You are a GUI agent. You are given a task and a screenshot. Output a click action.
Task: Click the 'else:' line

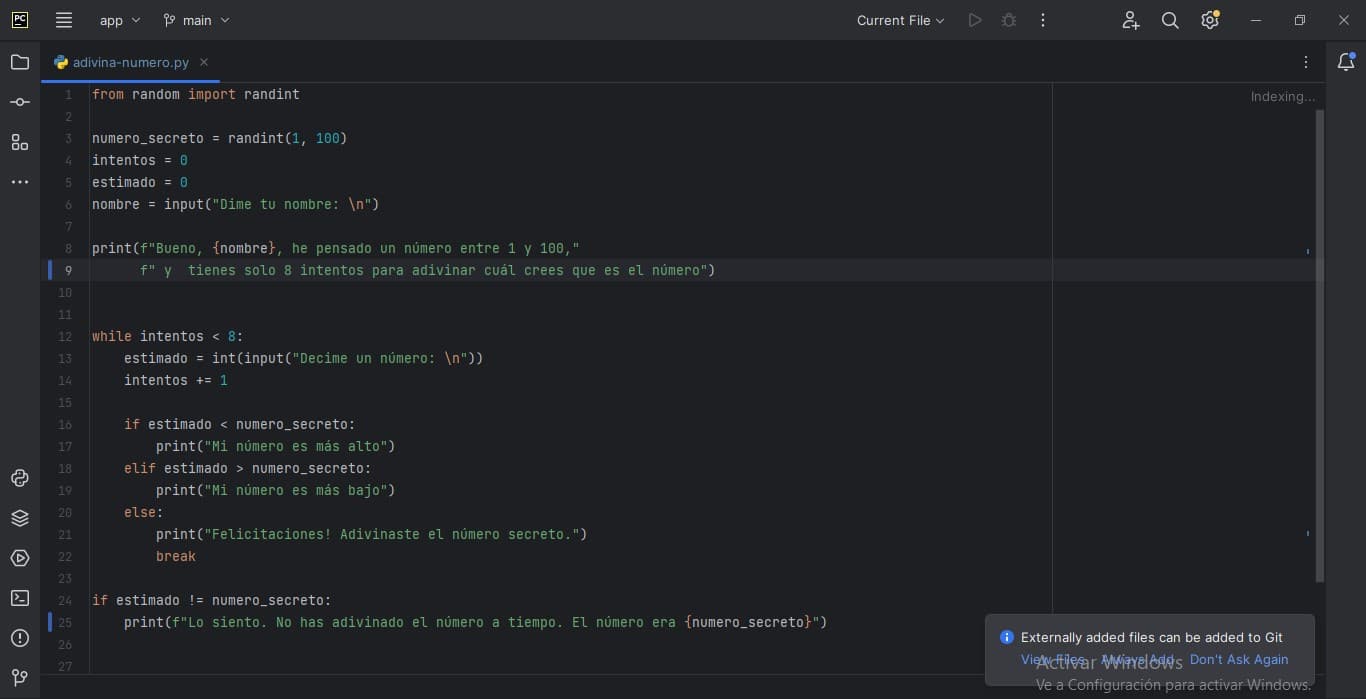click(x=144, y=512)
